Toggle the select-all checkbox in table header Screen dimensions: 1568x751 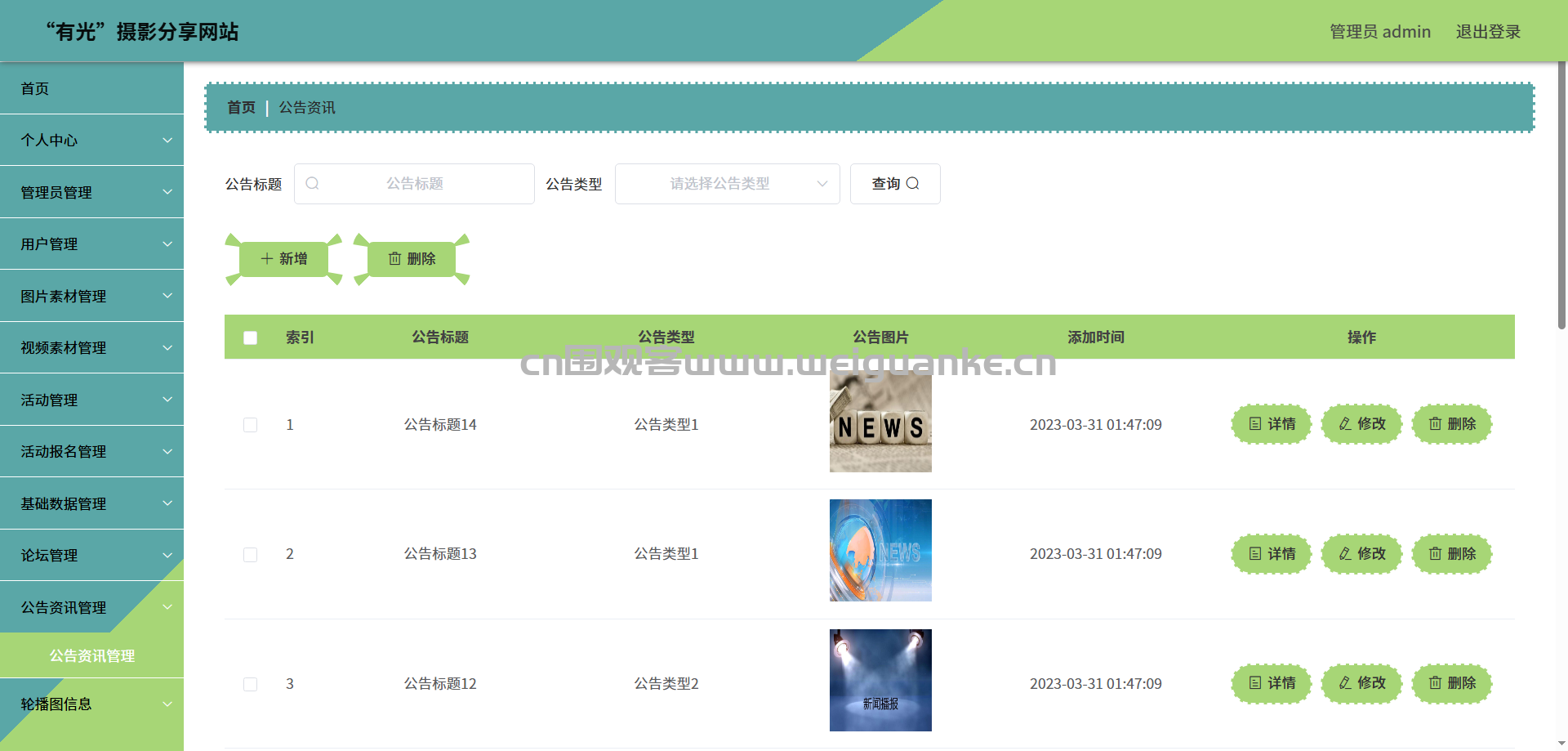pos(251,338)
